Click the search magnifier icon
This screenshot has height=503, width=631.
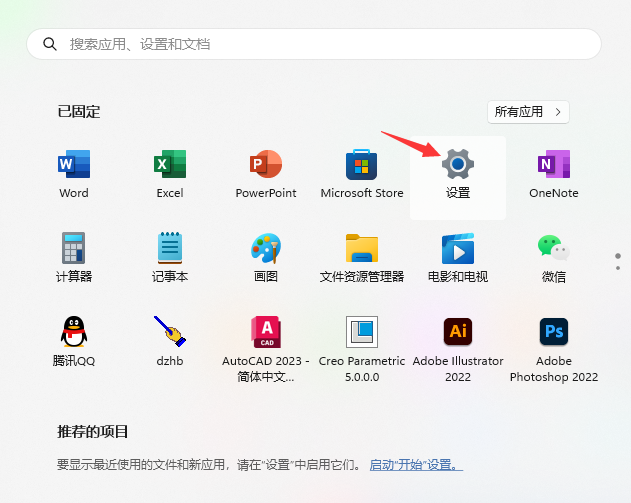click(x=50, y=44)
